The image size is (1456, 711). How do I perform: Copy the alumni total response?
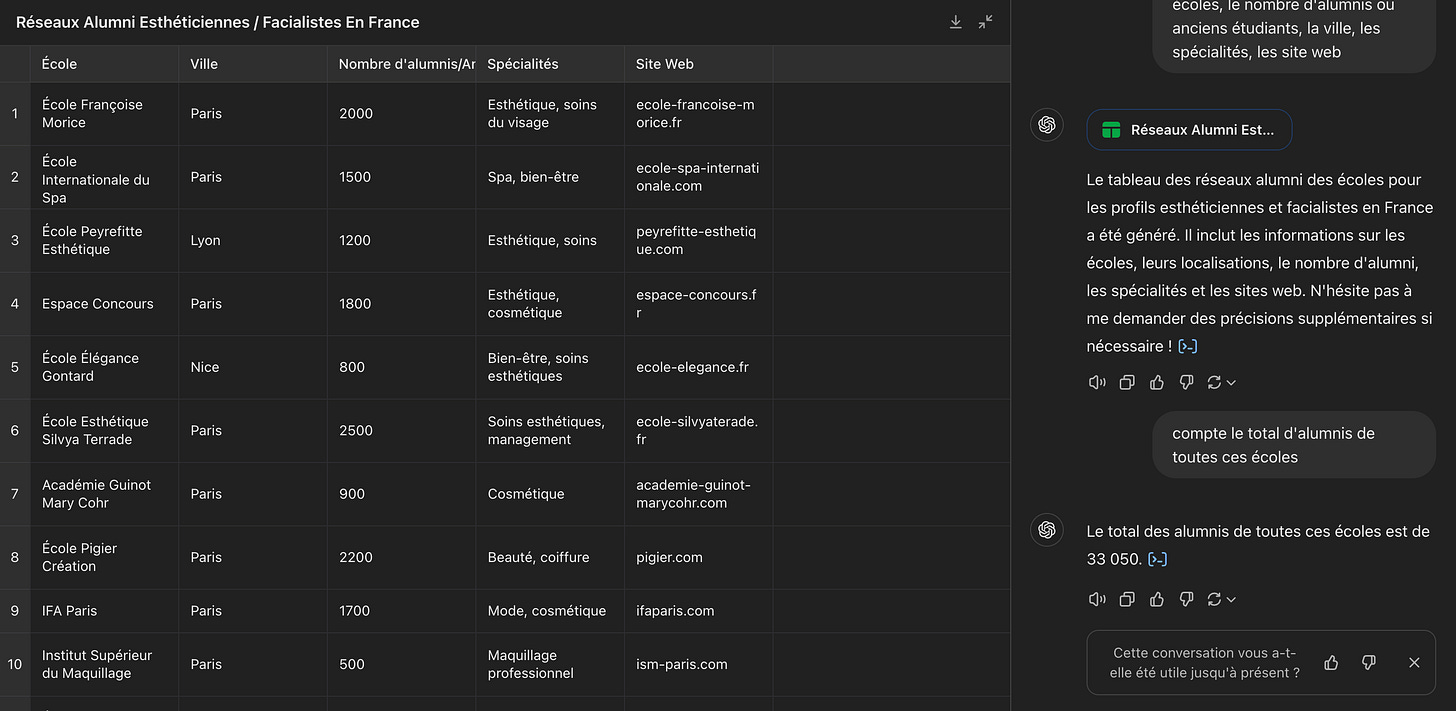(x=1127, y=599)
